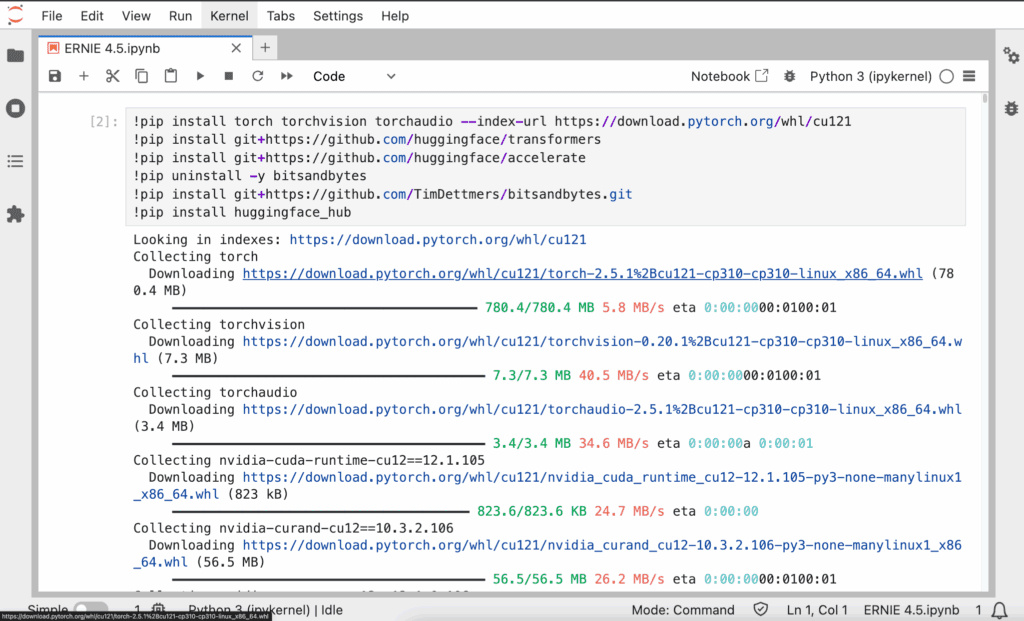Close the ERNIE 4.5.ipynb tab
Image resolution: width=1024 pixels, height=621 pixels.
[x=236, y=48]
